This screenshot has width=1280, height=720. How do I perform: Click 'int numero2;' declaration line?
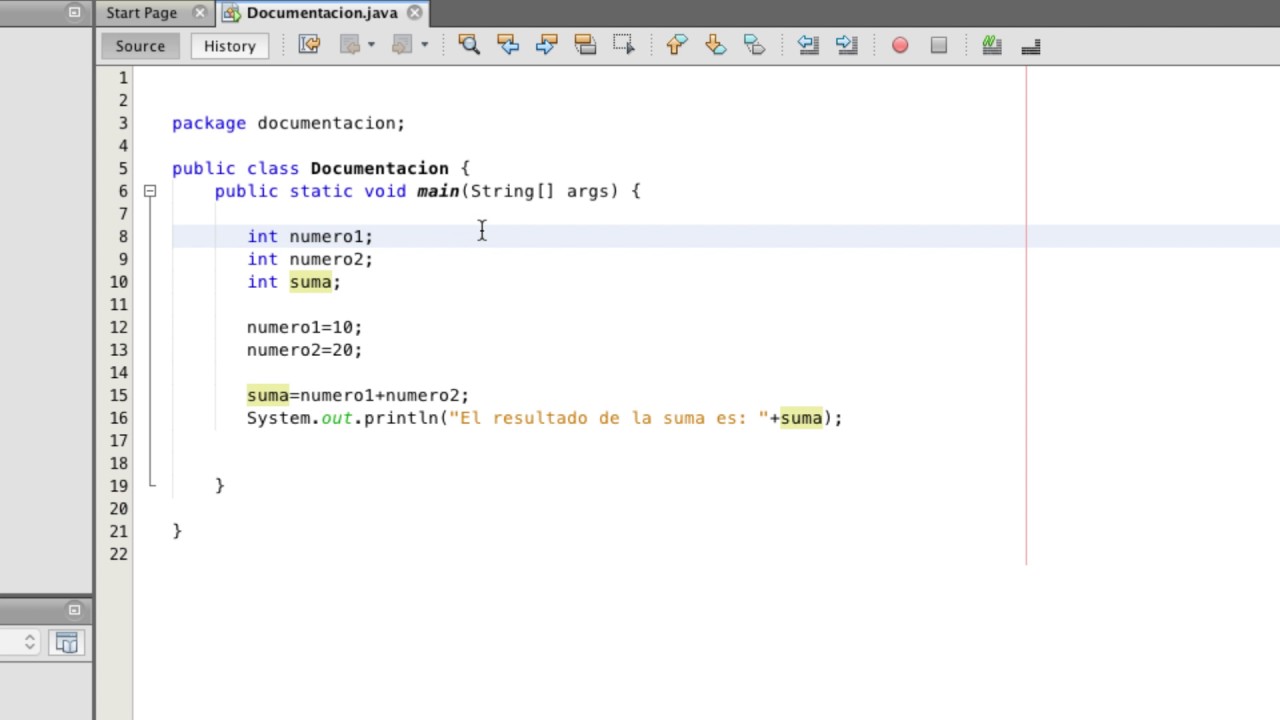pyautogui.click(x=310, y=259)
